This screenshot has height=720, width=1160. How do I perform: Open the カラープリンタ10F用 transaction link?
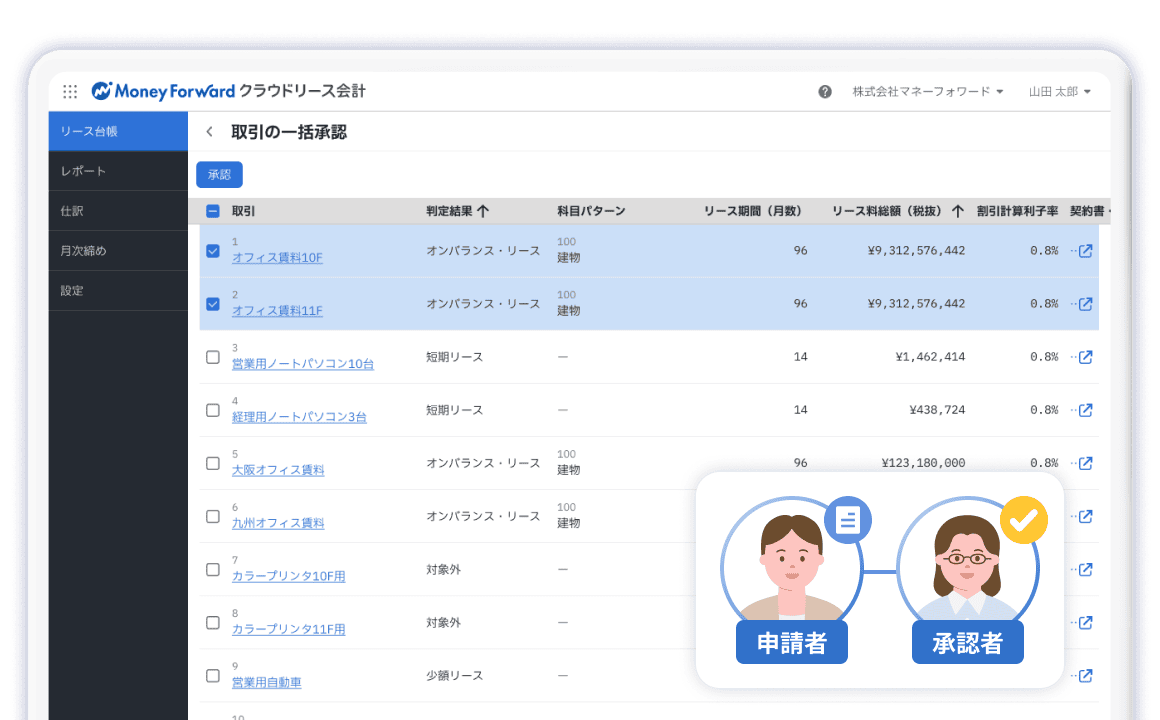coord(289,576)
